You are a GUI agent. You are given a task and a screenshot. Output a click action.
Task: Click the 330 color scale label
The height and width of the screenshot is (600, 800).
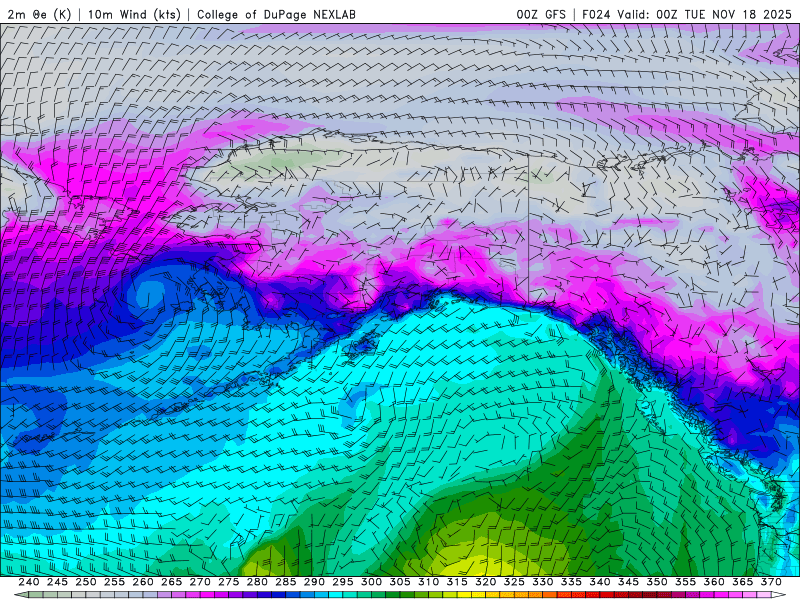(x=543, y=582)
